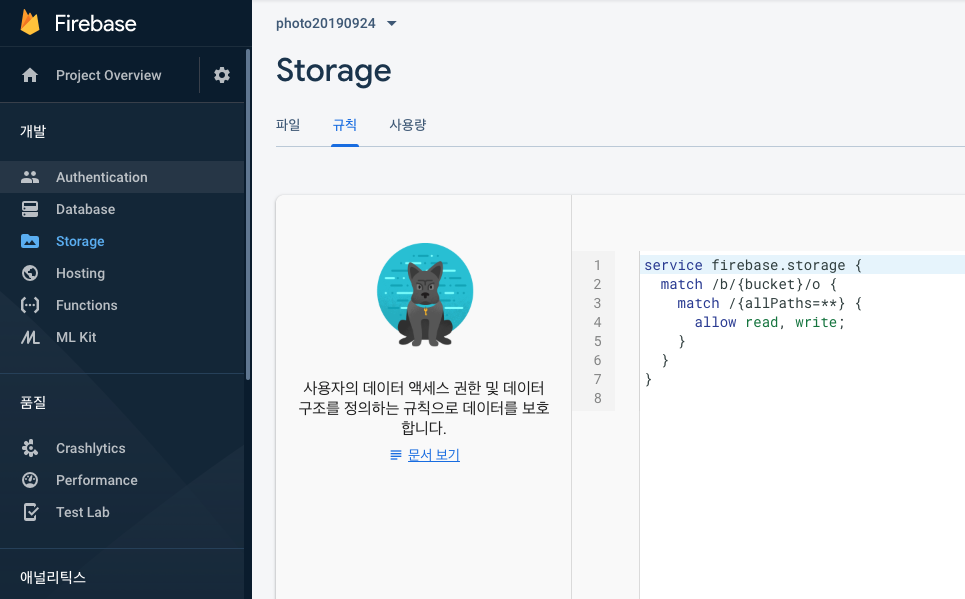
Task: Click the Firebase flame logo
Action: 30,23
